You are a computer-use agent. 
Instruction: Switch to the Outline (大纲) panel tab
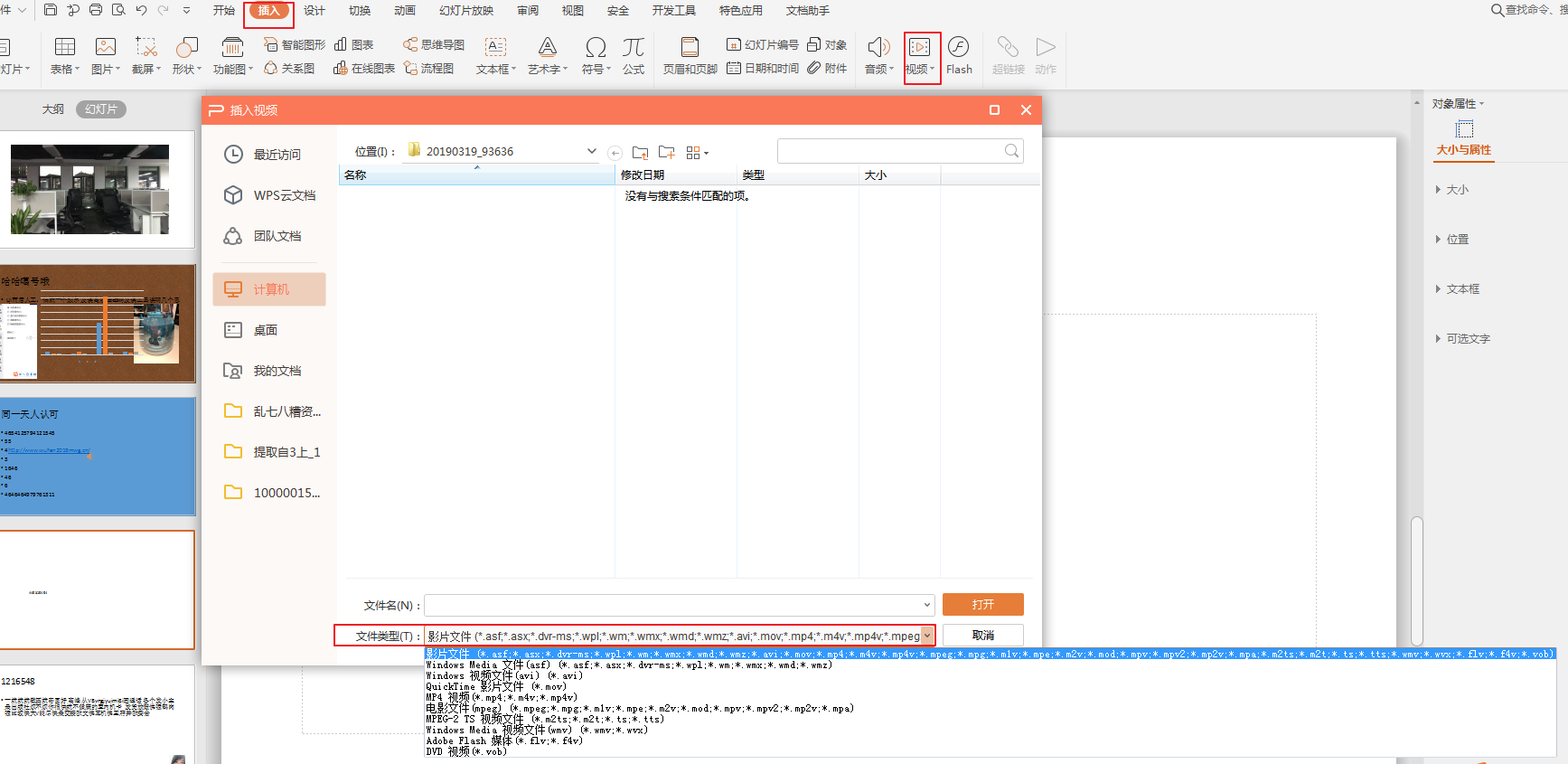pyautogui.click(x=53, y=109)
